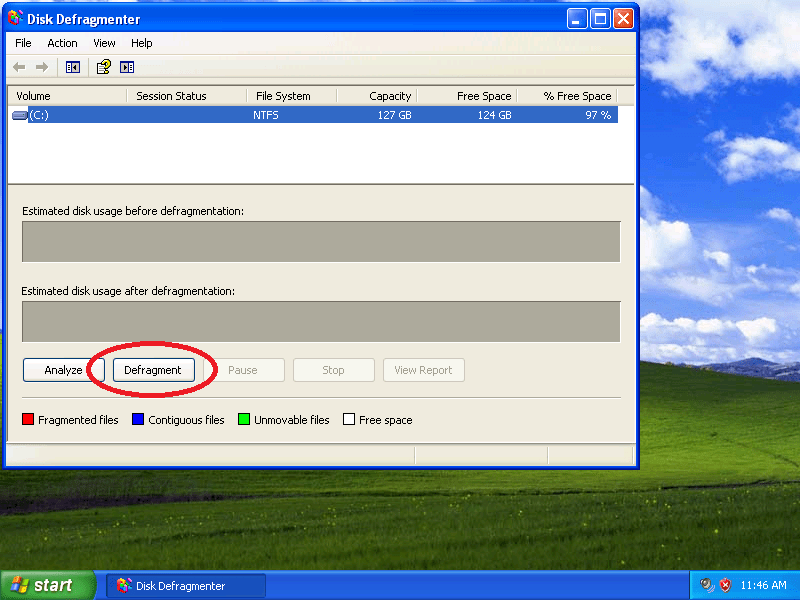The image size is (800, 600).
Task: Open the View menu
Action: click(104, 43)
